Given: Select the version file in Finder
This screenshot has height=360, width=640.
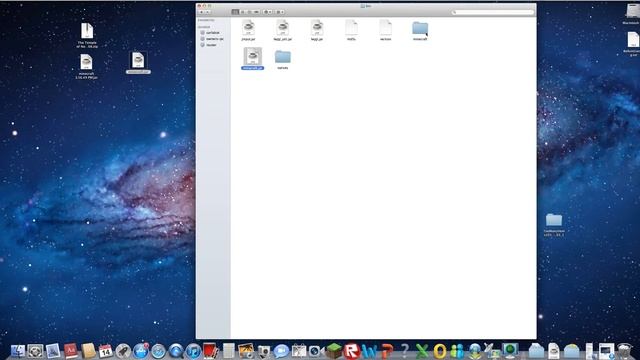Looking at the screenshot, I should [385, 31].
